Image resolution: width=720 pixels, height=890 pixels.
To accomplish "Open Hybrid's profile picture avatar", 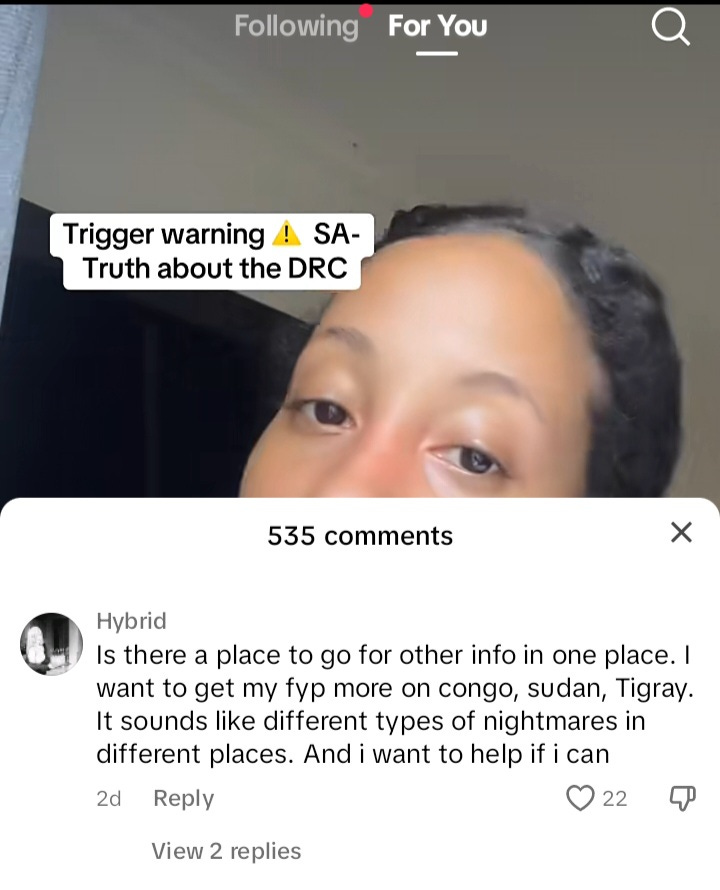I will point(52,644).
